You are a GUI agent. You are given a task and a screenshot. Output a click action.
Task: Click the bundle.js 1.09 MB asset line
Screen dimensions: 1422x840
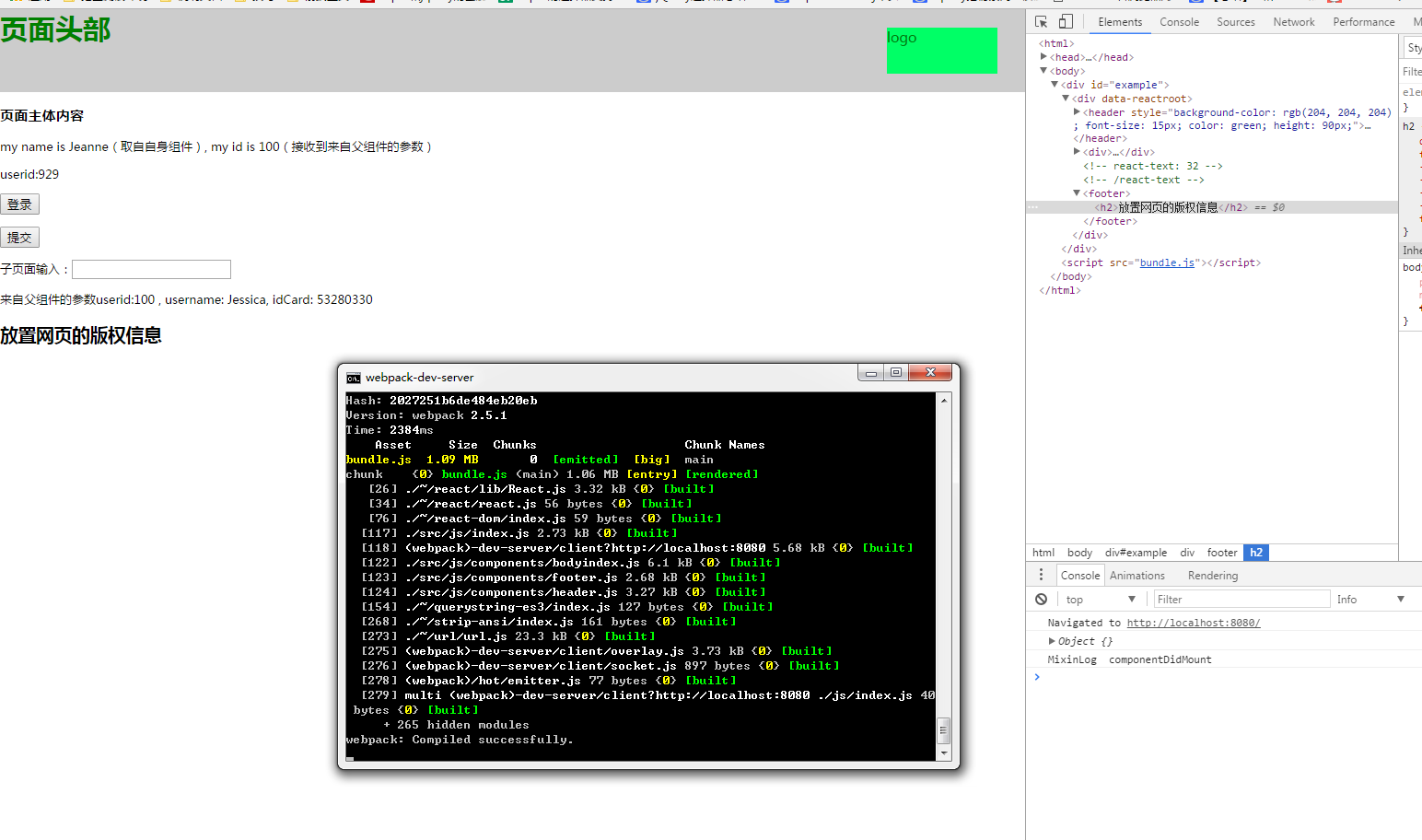(530, 460)
